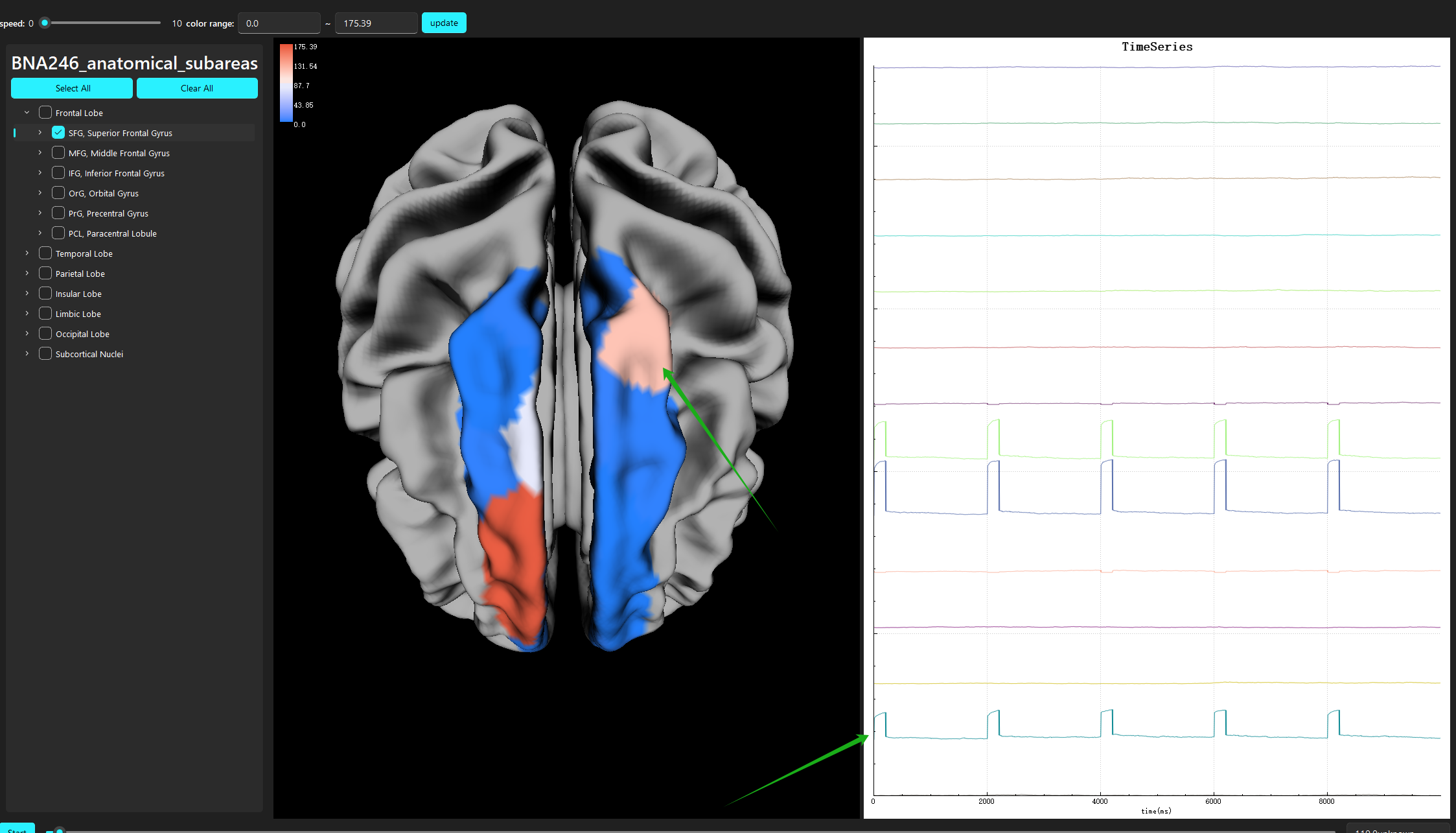Enable PCL, Paracentral Lobule checkbox
The height and width of the screenshot is (833, 1456).
click(58, 233)
